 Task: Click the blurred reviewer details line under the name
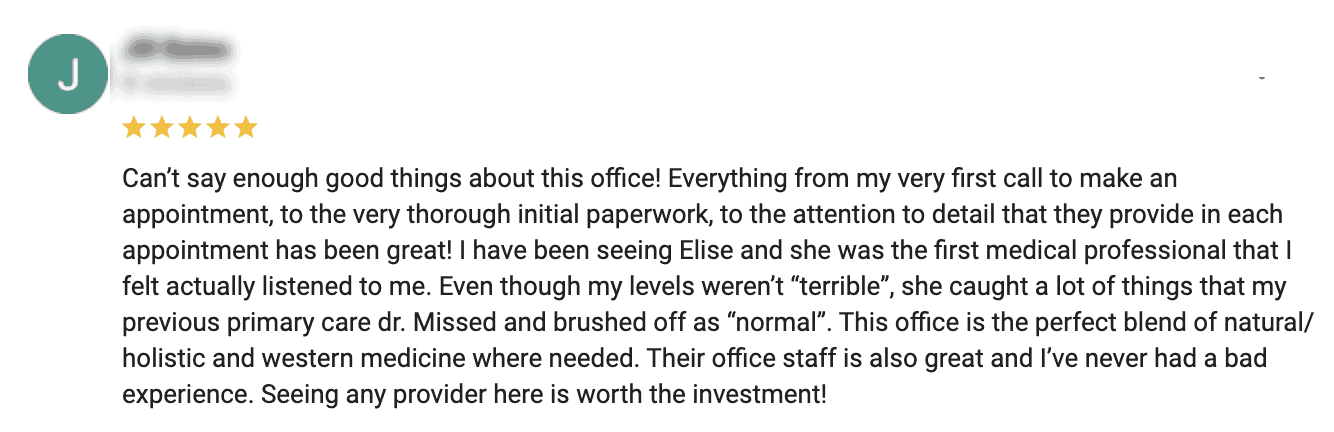tap(178, 84)
